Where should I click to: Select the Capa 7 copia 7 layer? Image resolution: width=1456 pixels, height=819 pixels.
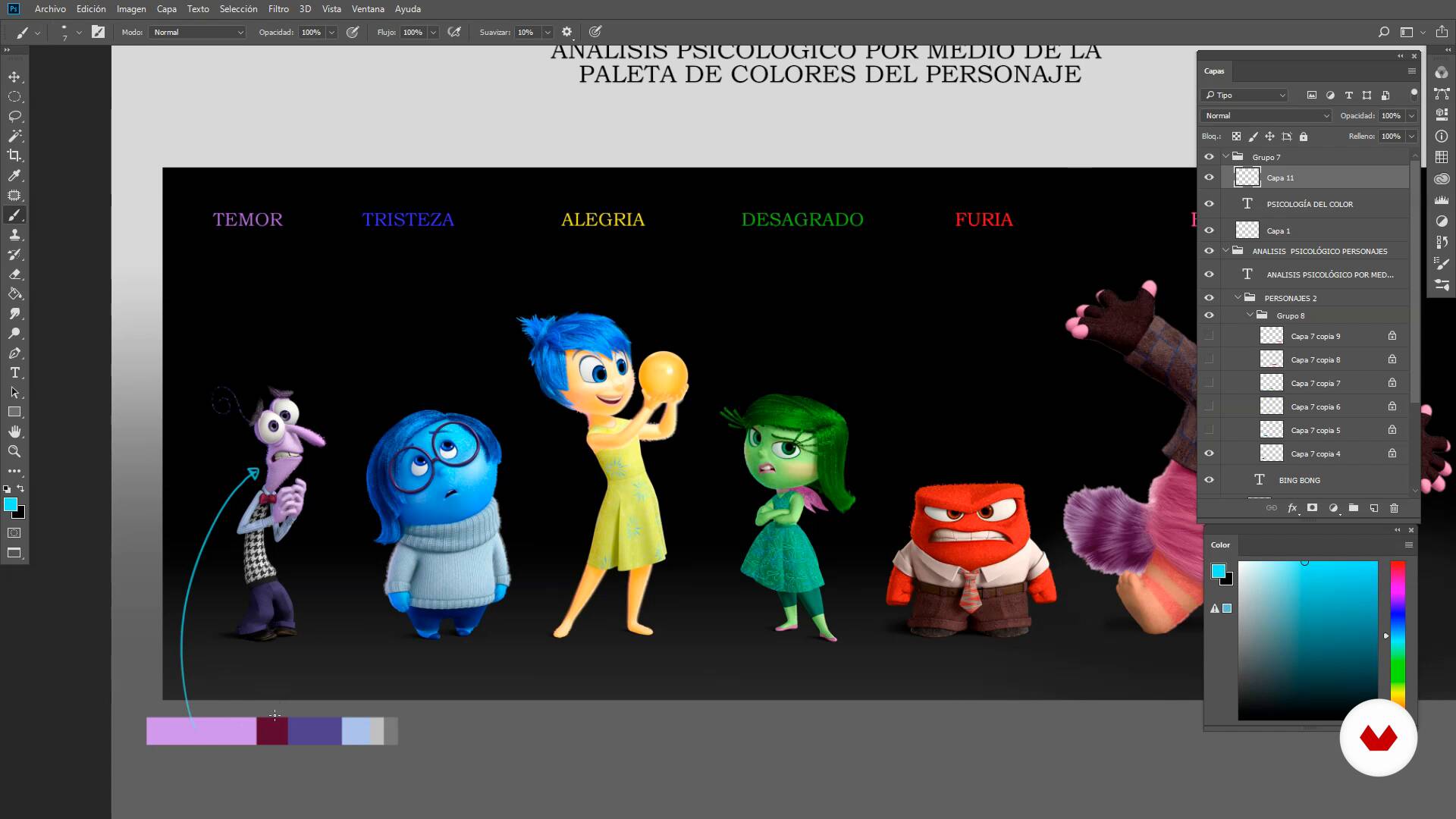pos(1314,383)
